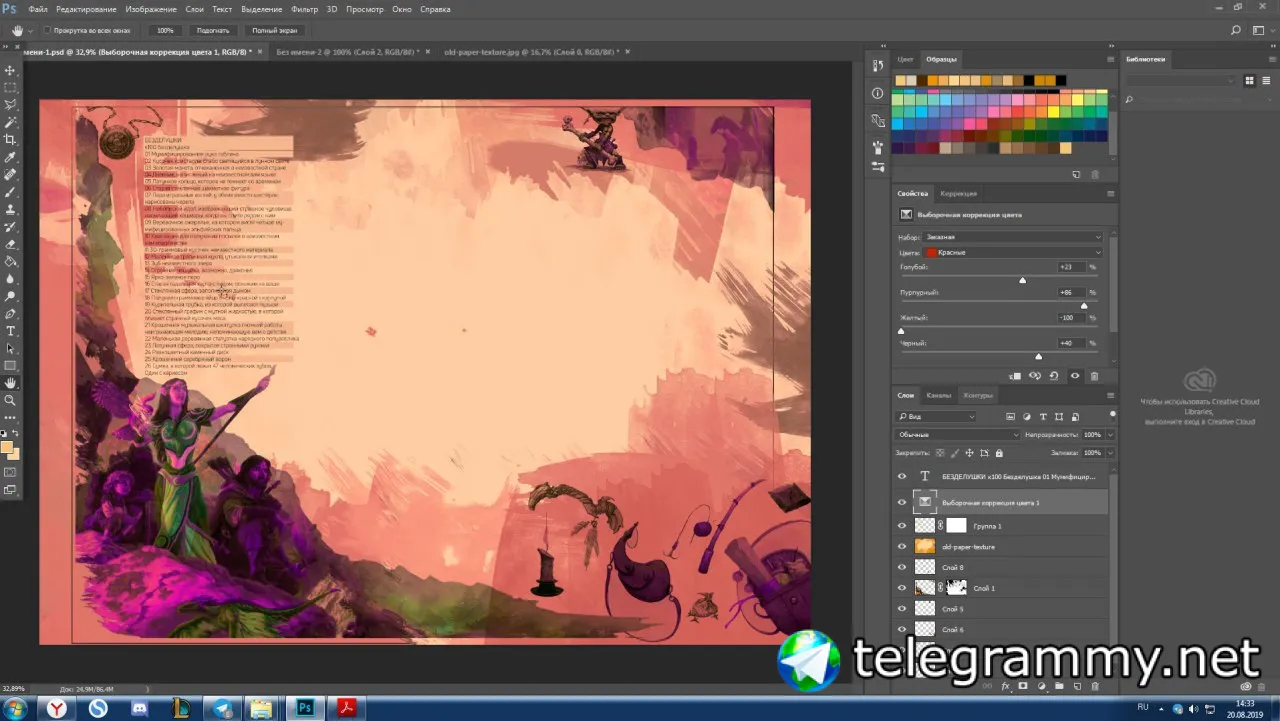Hide the Слой 5 layer
Viewport: 1280px width, 721px height.
(x=901, y=609)
